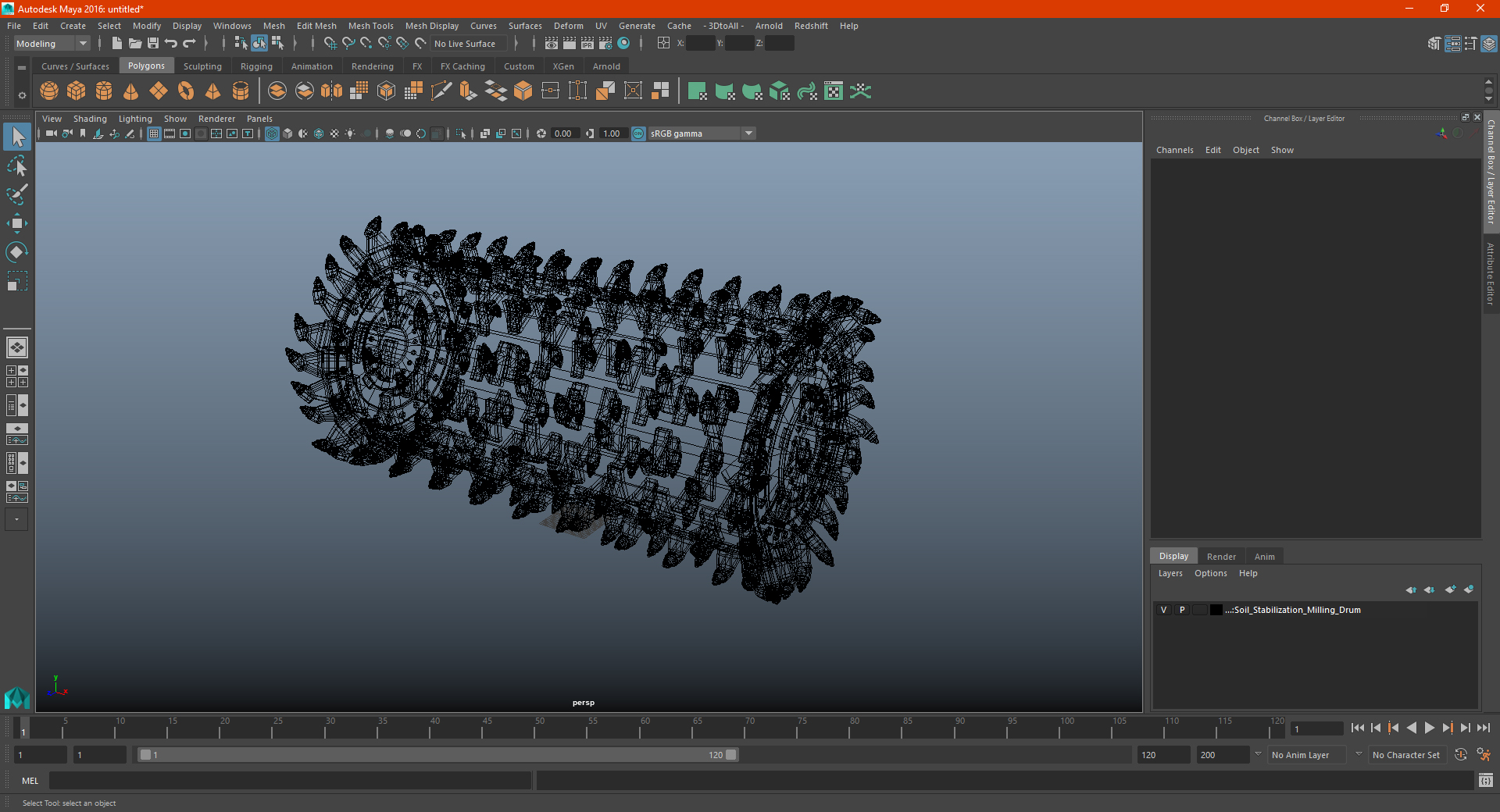Open the Render Settings icon

[605, 44]
